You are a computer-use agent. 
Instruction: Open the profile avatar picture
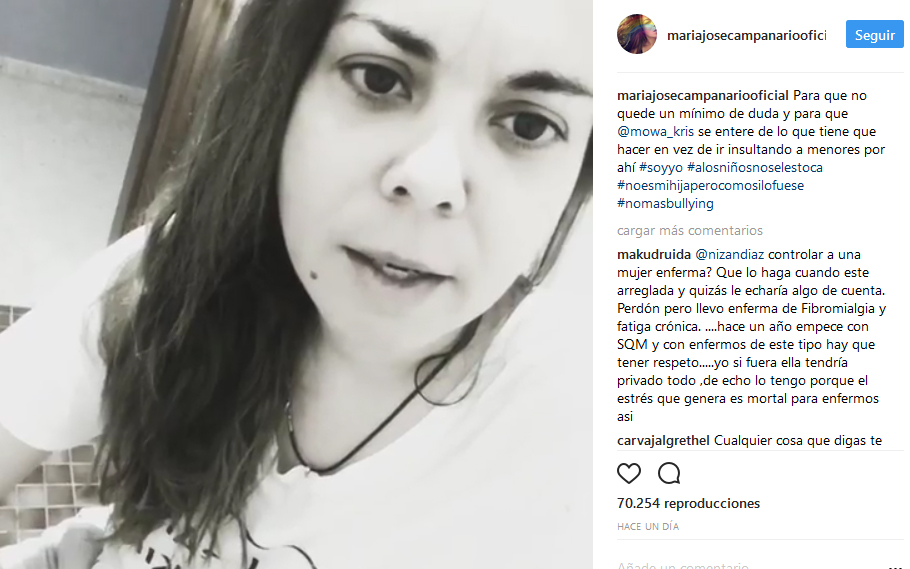[637, 34]
